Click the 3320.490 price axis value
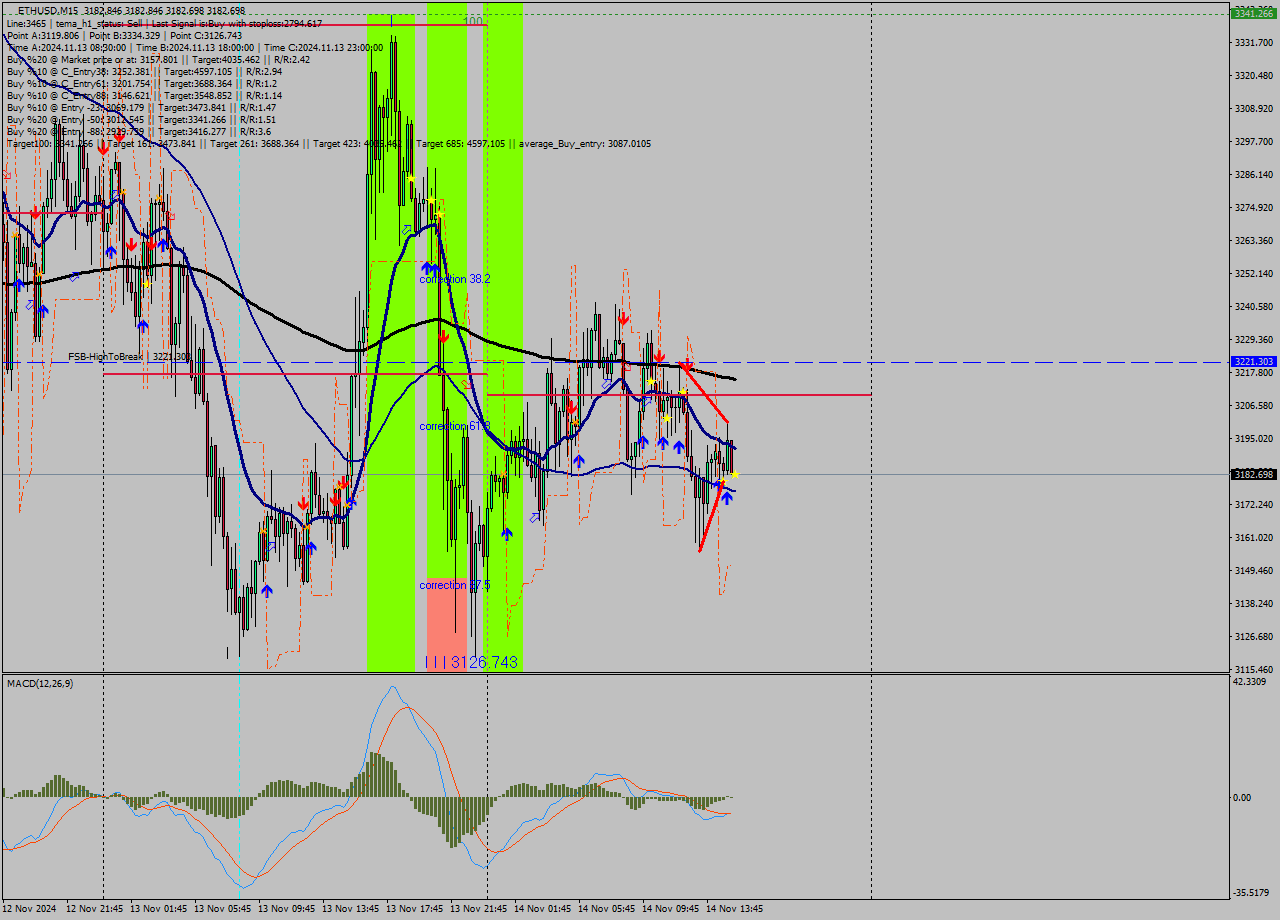 [x=1255, y=75]
